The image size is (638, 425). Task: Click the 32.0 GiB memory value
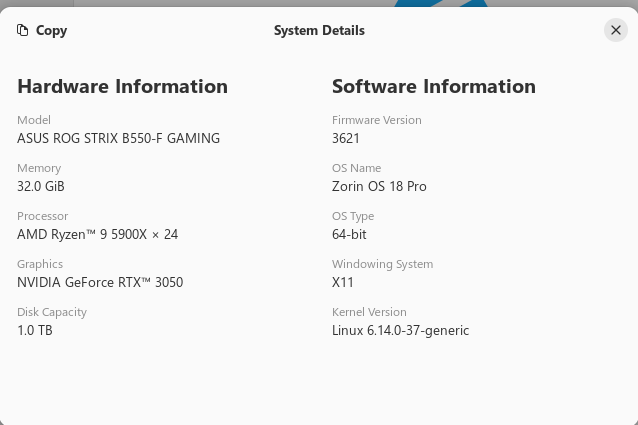coord(41,186)
